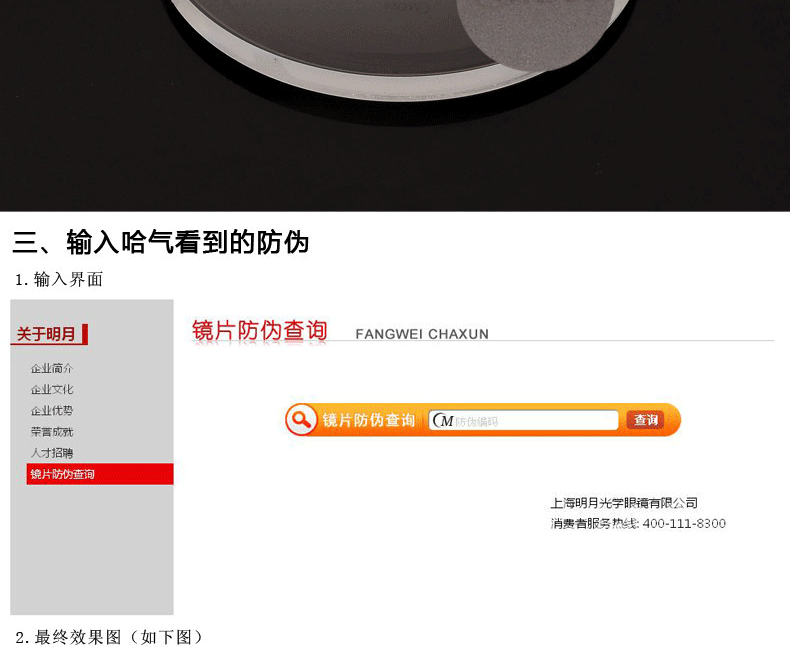Viewport: 790px width, 647px height.
Task: Focus the 防伪编码 input field
Action: point(523,420)
